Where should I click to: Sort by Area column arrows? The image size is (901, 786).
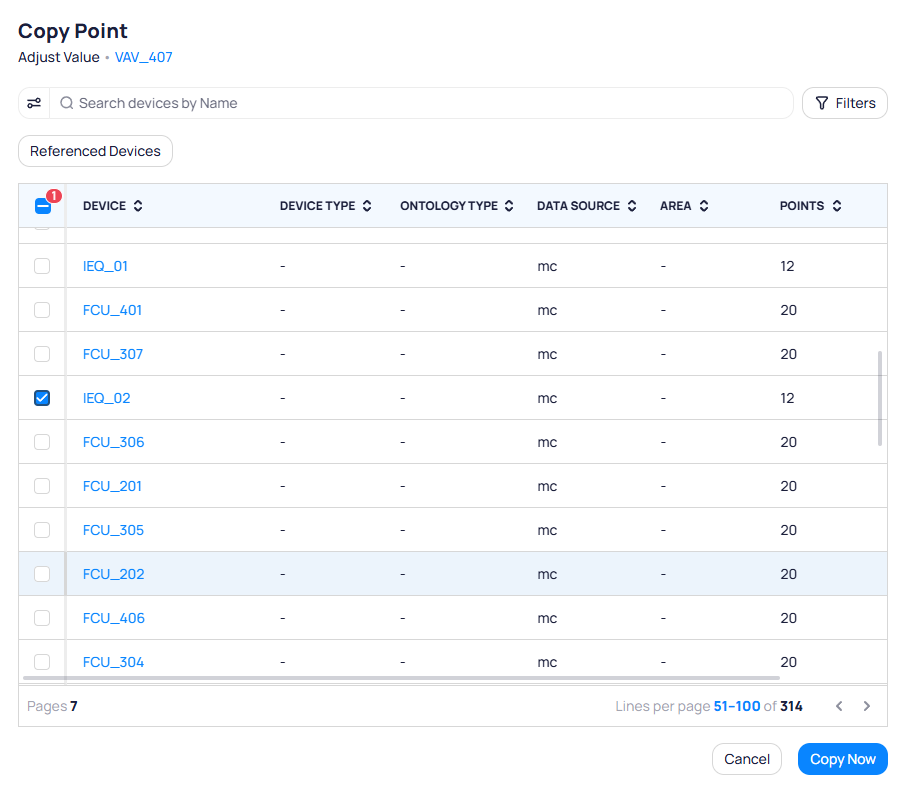[x=704, y=206]
